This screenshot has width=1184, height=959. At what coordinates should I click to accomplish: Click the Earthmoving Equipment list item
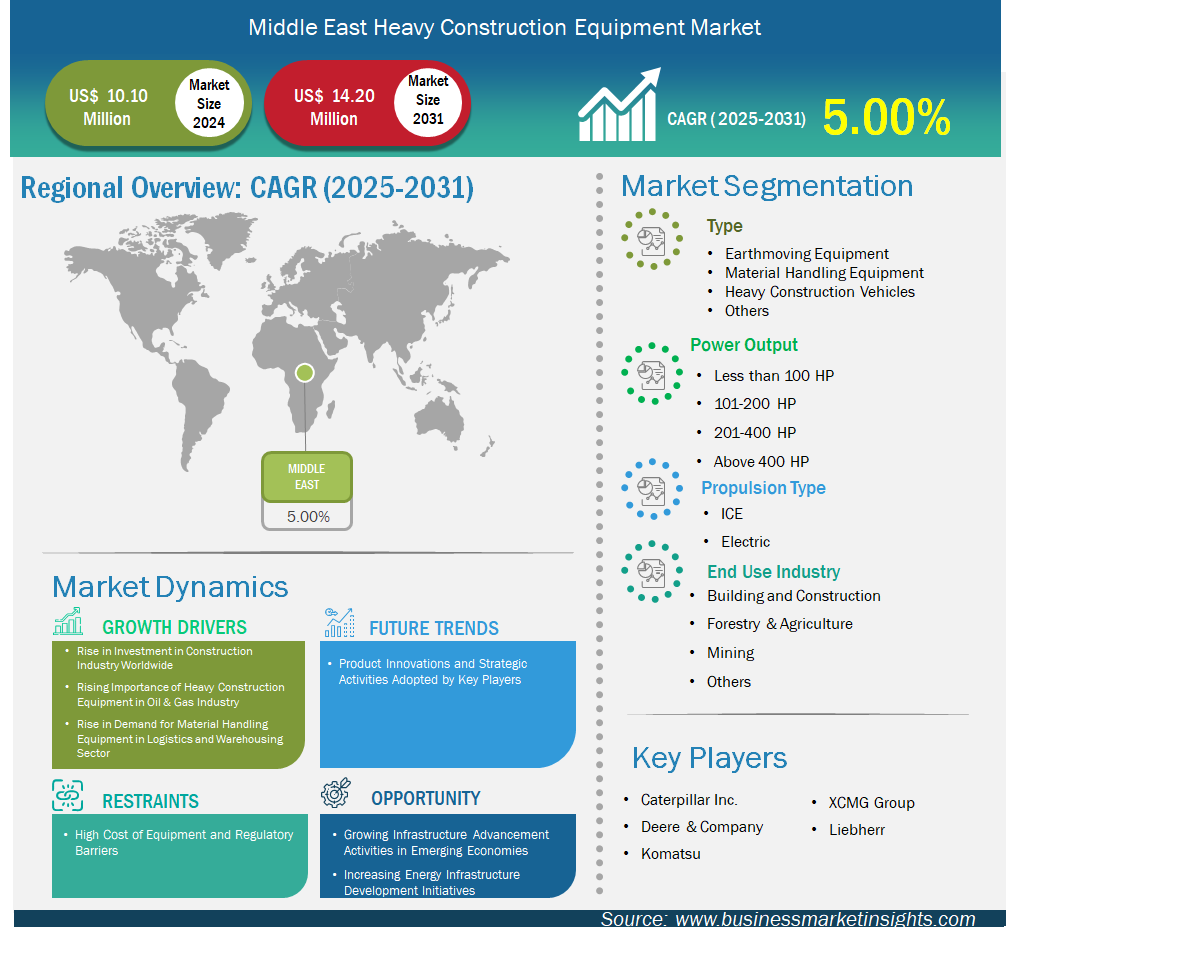[806, 254]
